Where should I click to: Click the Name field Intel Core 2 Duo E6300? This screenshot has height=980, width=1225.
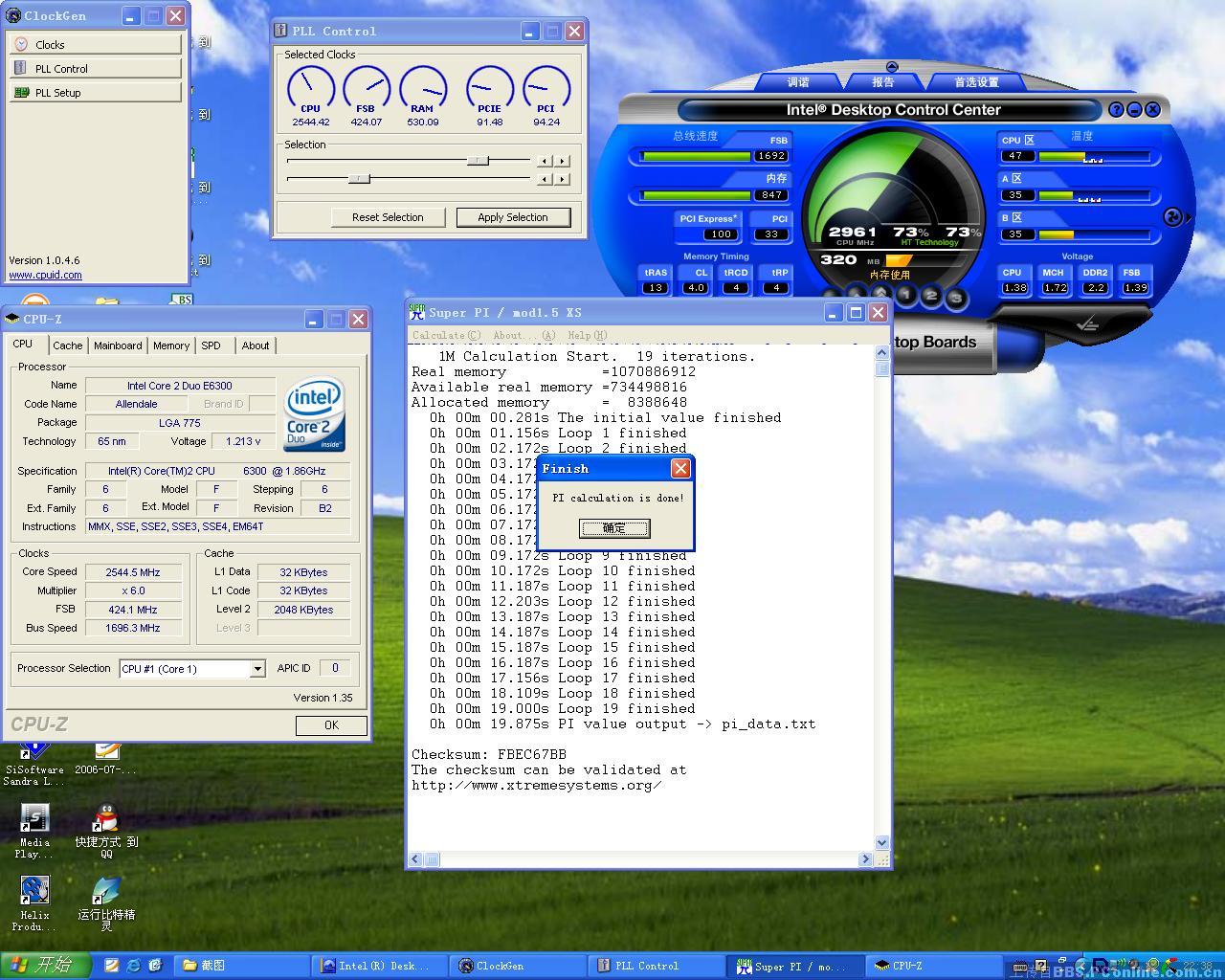pyautogui.click(x=180, y=386)
